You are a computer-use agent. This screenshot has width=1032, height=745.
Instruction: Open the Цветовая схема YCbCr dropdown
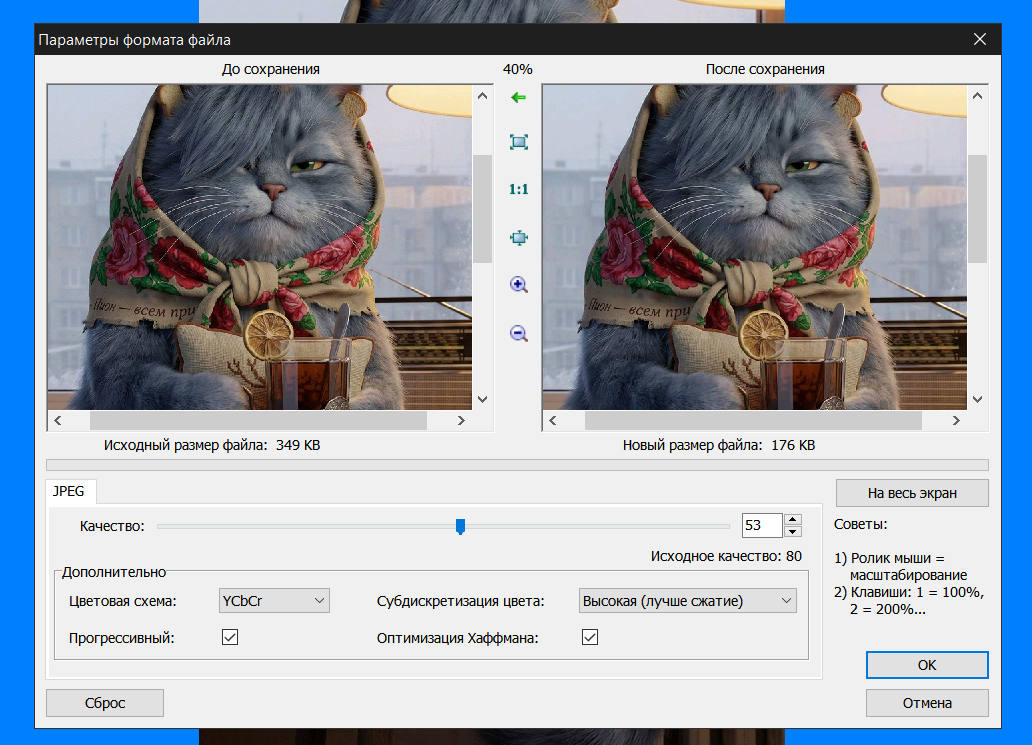pos(274,601)
